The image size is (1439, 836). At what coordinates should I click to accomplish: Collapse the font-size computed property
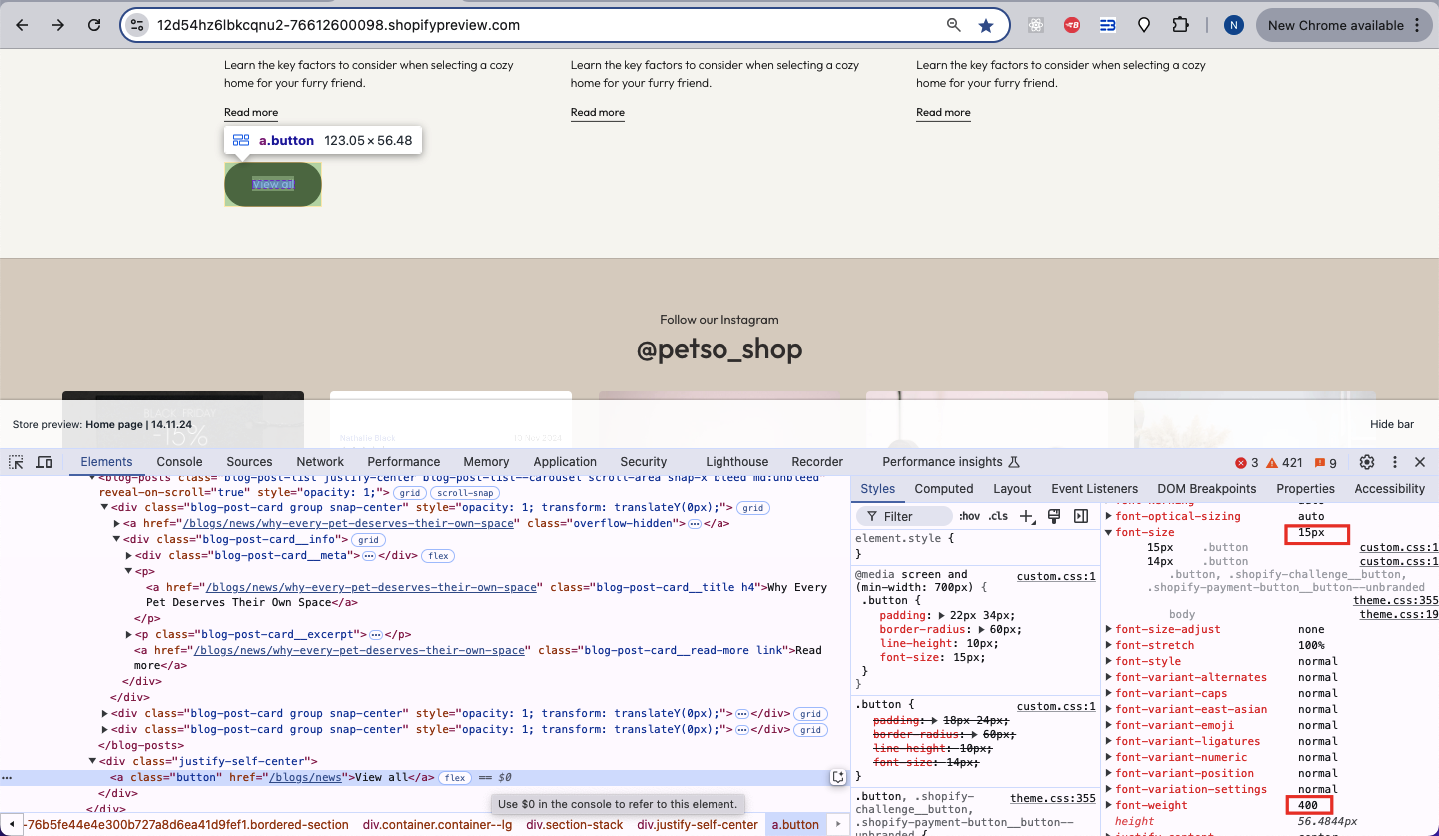1108,532
